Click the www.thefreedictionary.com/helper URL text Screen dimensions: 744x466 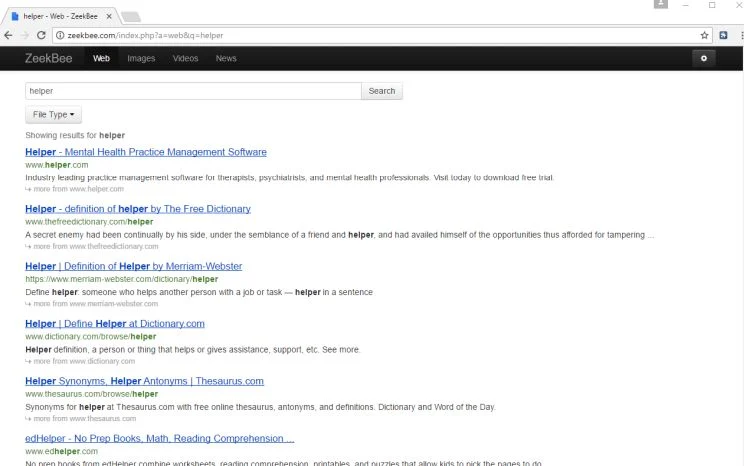click(x=89, y=222)
